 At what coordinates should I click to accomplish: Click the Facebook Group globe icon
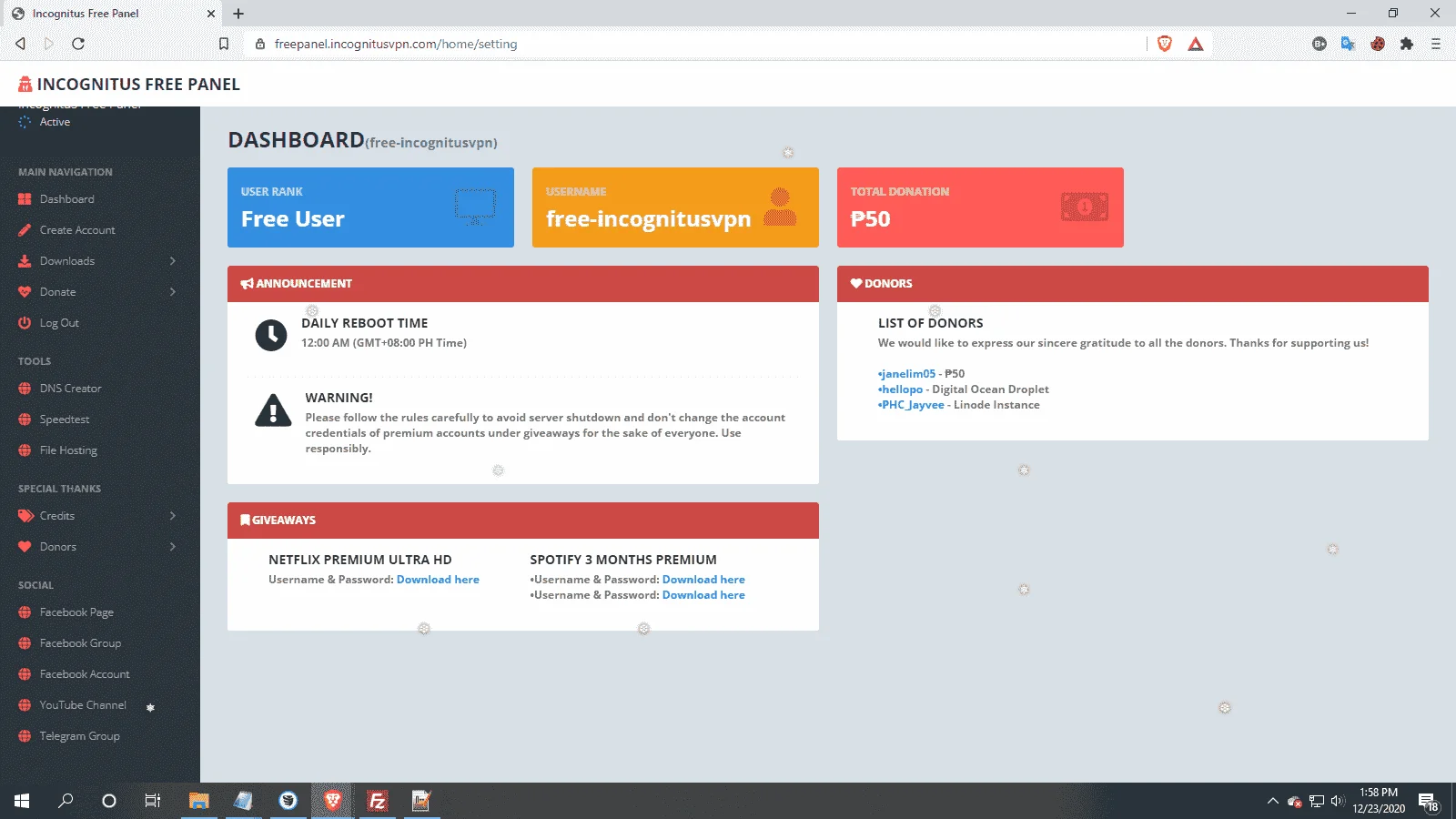[25, 643]
